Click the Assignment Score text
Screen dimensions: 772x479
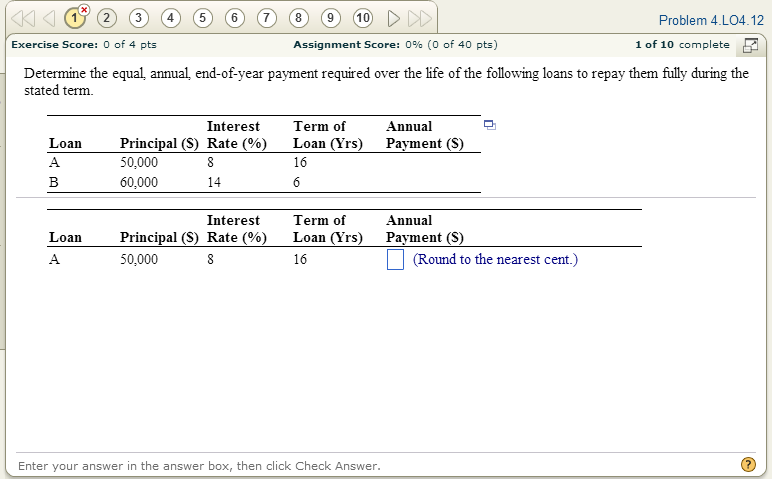[395, 45]
